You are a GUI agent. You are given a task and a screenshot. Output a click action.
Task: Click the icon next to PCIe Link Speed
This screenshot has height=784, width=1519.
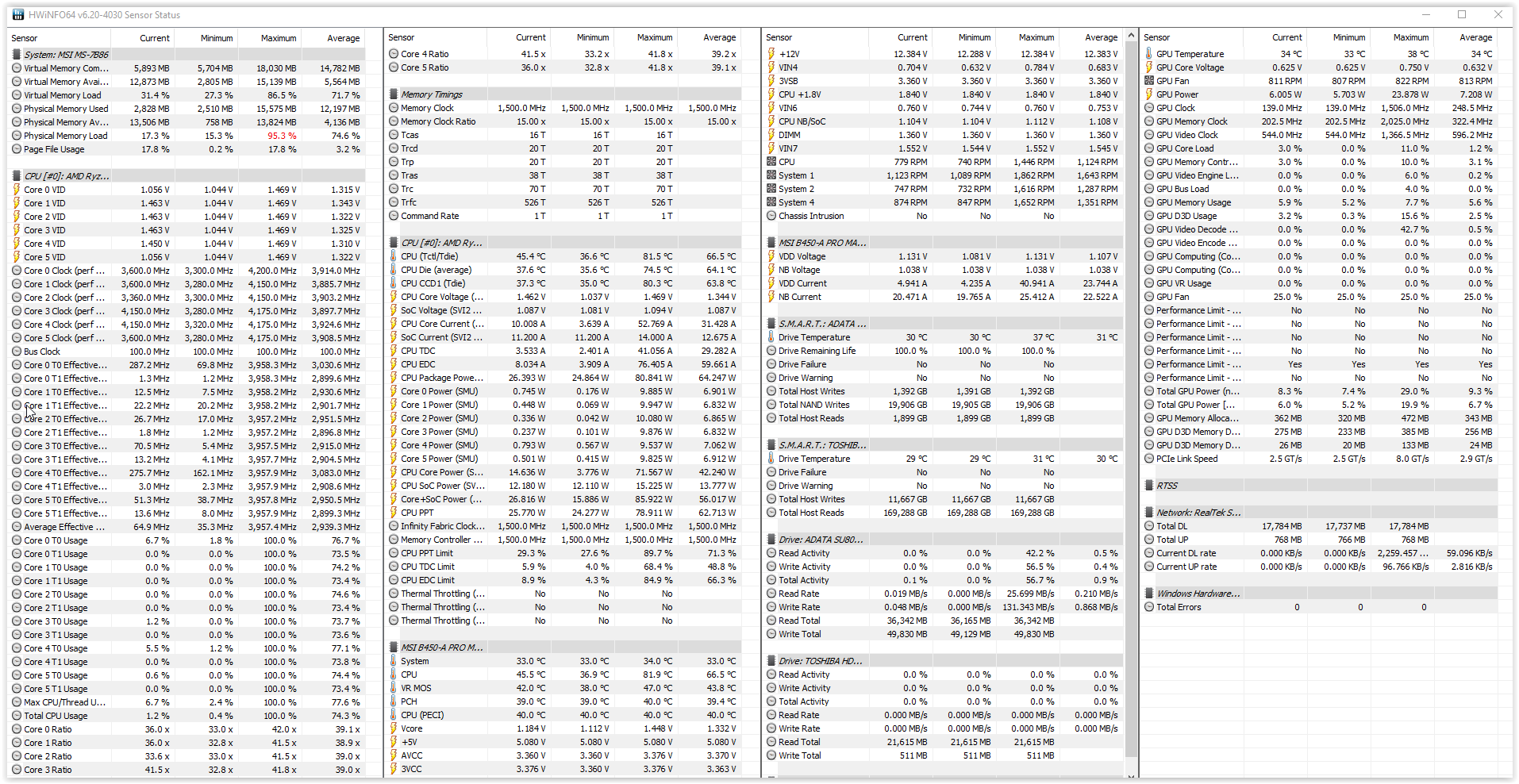point(1149,459)
